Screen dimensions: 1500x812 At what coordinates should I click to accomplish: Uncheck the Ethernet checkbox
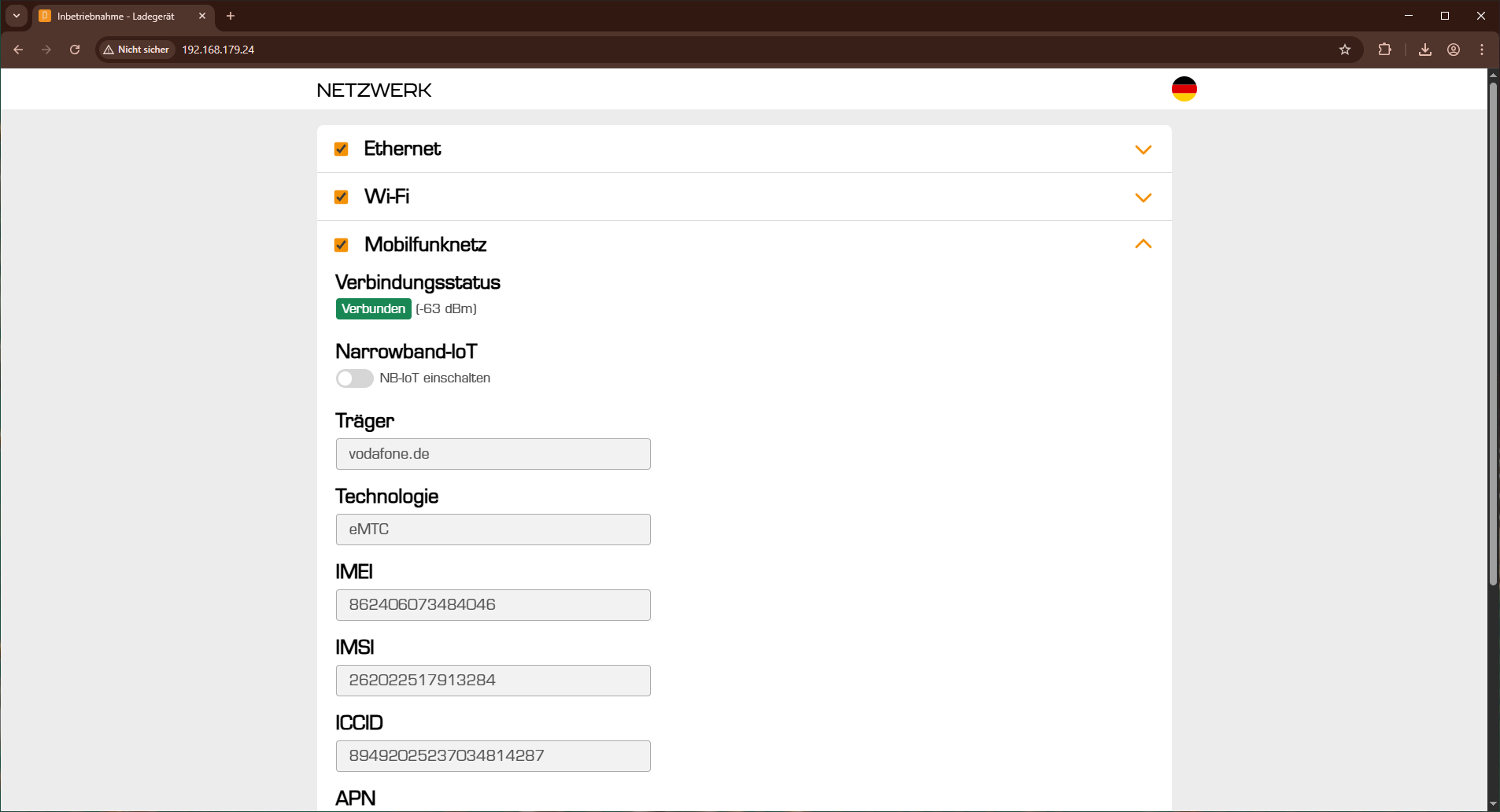point(342,149)
